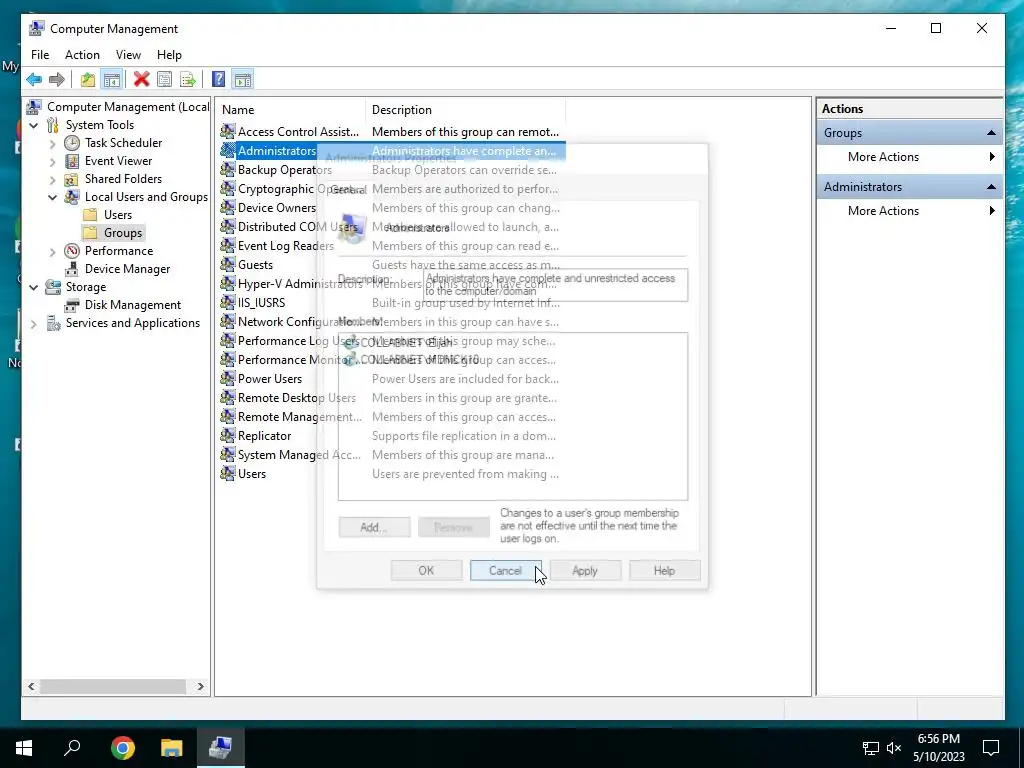The image size is (1024, 768).
Task: Open Properties via the toolbar icon
Action: (x=165, y=80)
